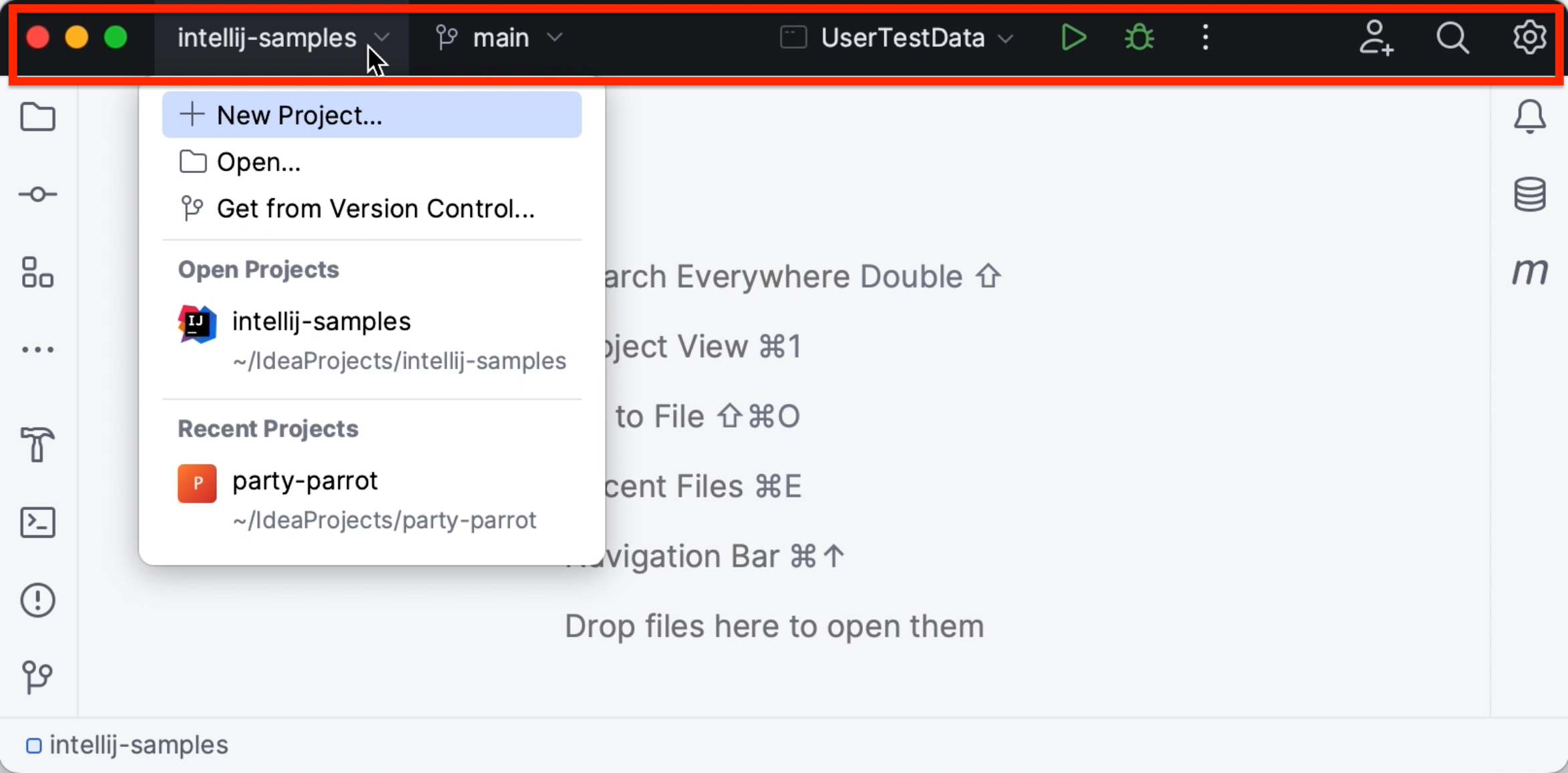Click the Debug bug icon
Image resolution: width=1568 pixels, height=773 pixels.
(1139, 38)
